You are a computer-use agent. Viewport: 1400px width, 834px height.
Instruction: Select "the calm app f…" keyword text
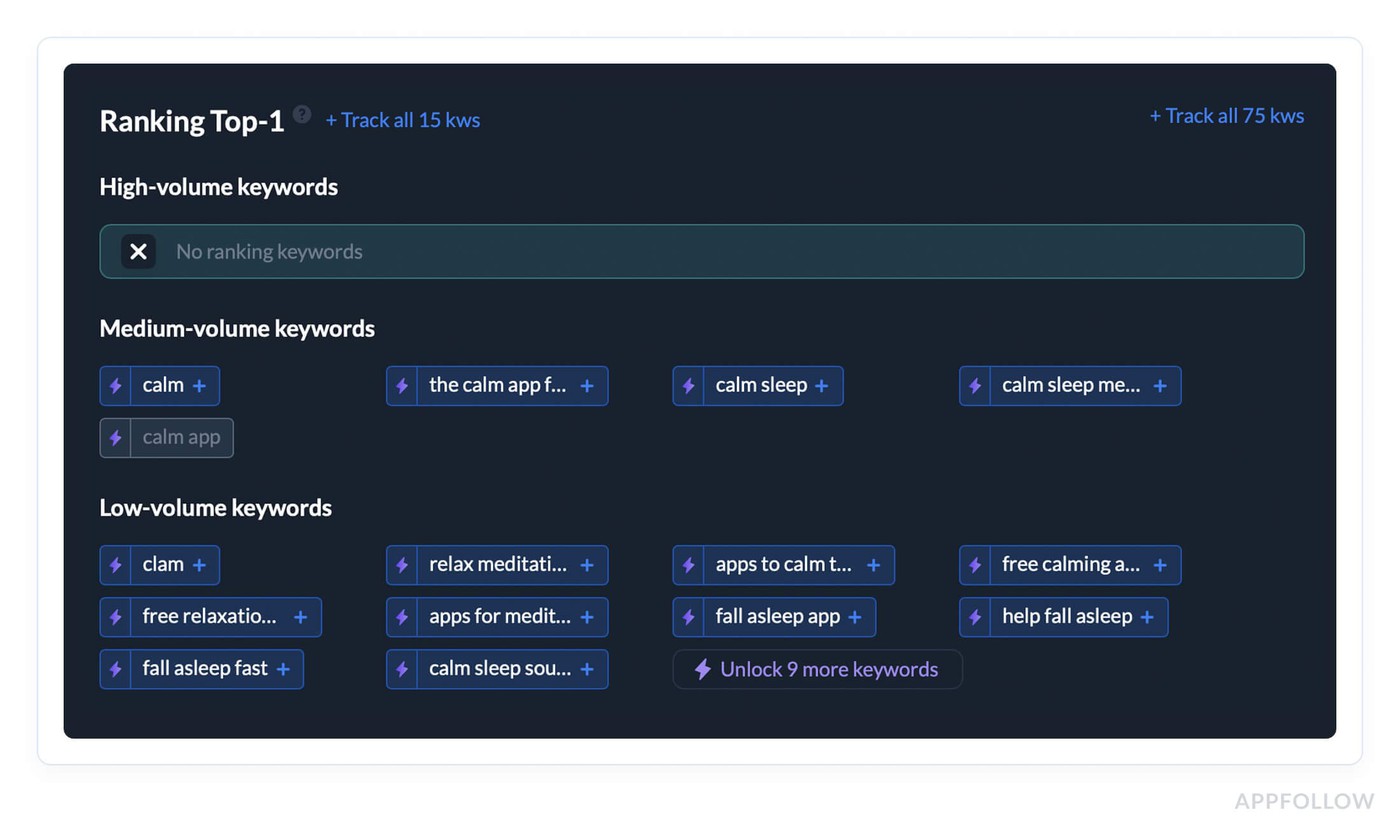(498, 385)
